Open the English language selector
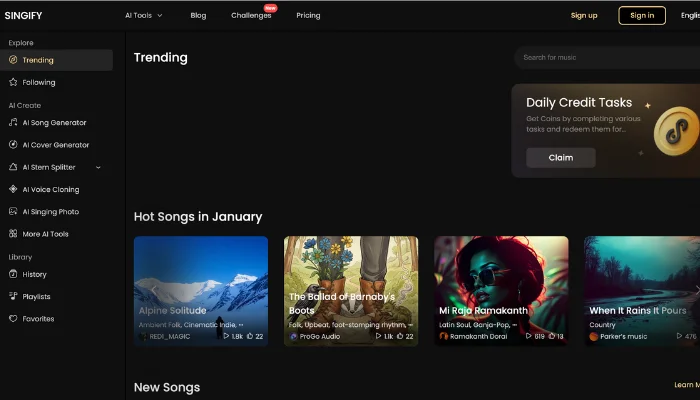 [690, 15]
